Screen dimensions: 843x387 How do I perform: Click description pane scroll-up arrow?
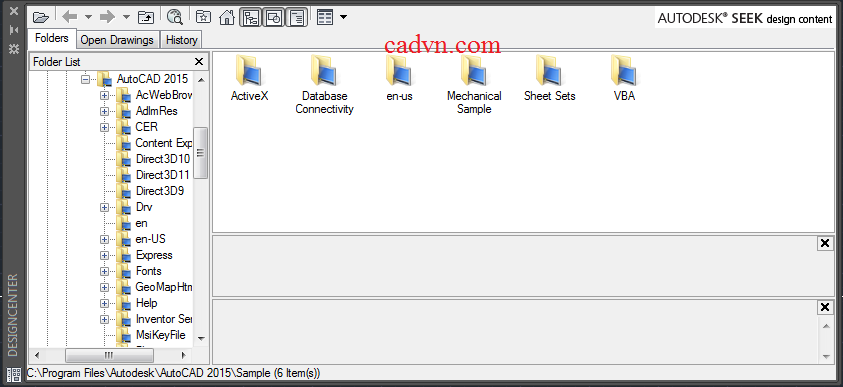coord(826,326)
